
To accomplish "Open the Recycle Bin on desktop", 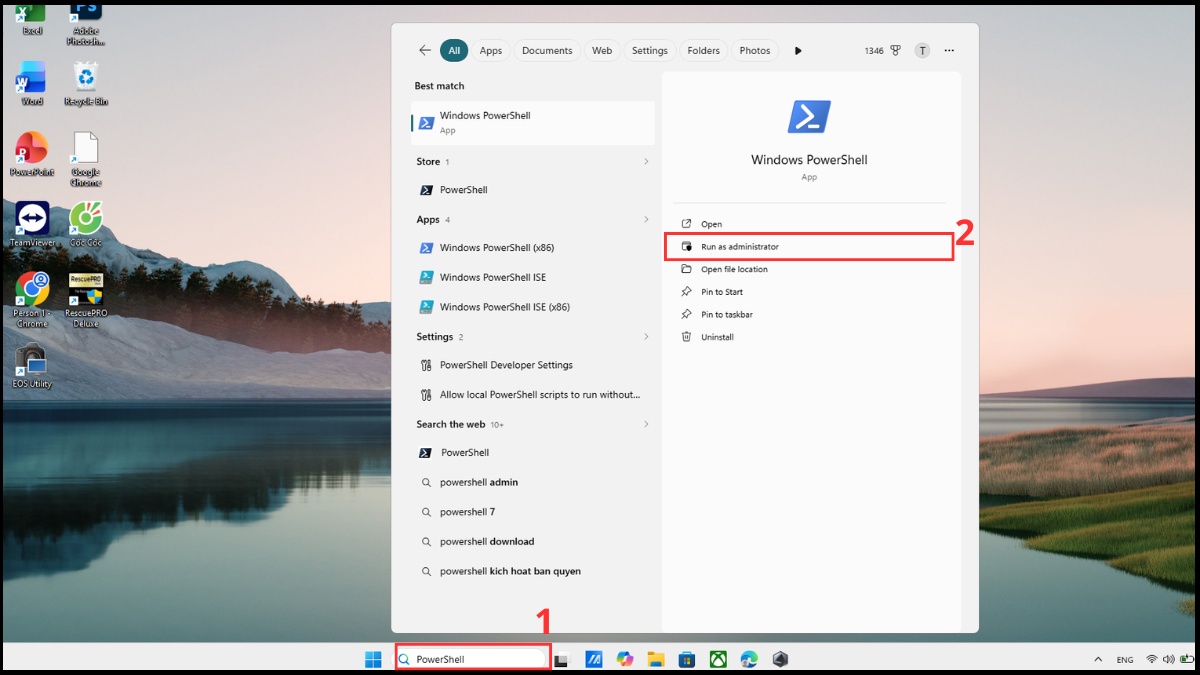I will (x=87, y=84).
